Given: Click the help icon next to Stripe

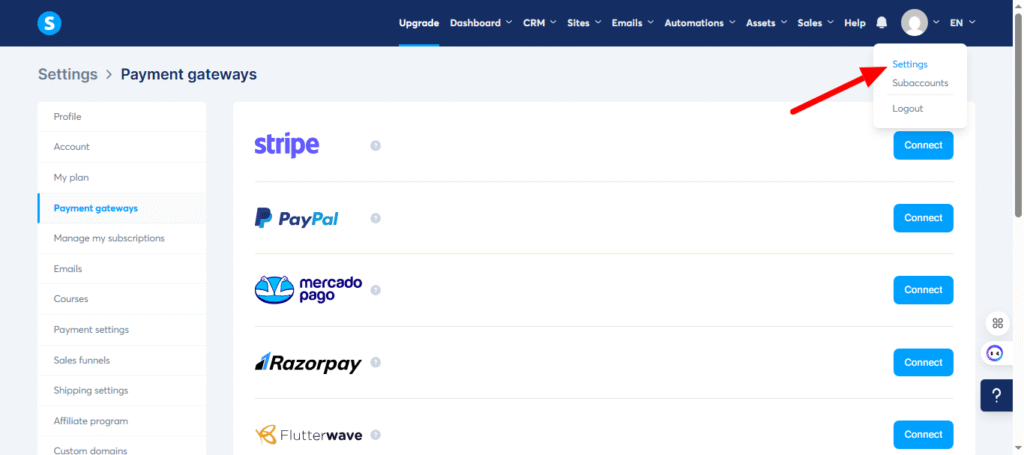Looking at the screenshot, I should [x=376, y=146].
